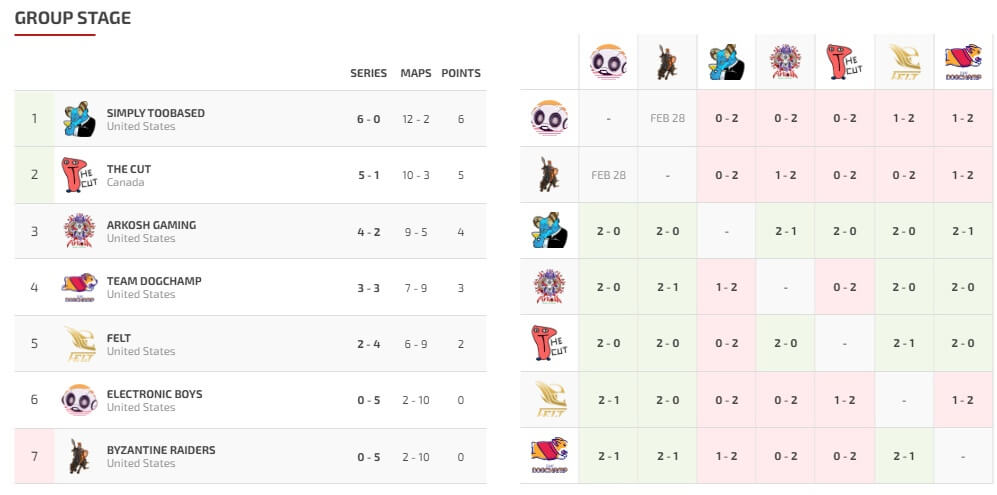Open FEB 28 cell in Electronic Boys matrix row
The width and height of the screenshot is (997, 495).
667,118
